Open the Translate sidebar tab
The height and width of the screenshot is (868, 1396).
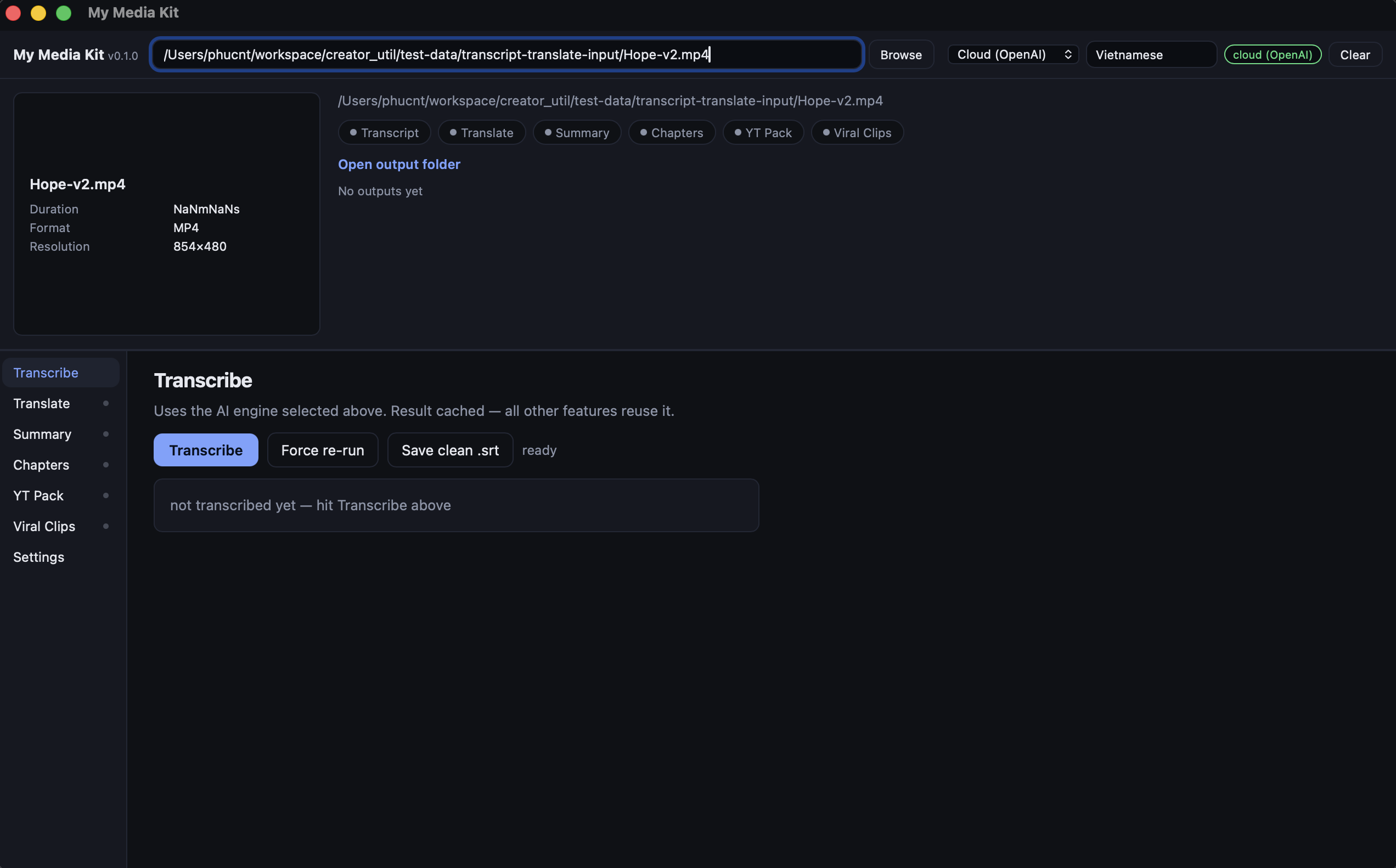coord(41,404)
